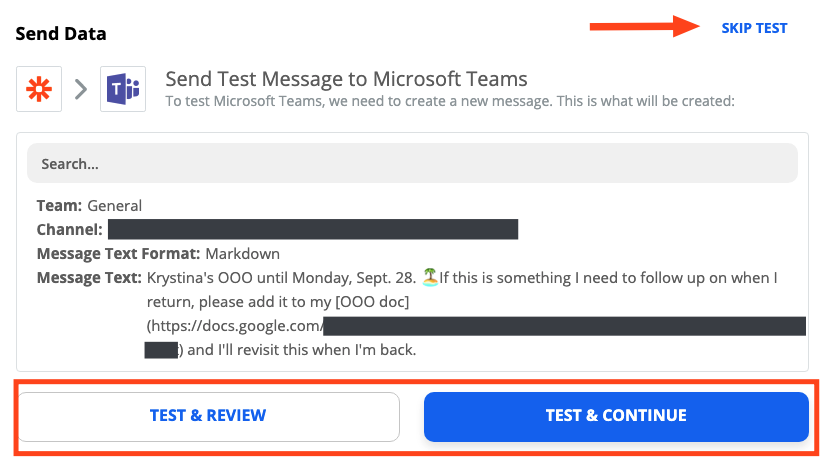Click the long redacted URL bar in message
The image size is (835, 460).
(564, 326)
